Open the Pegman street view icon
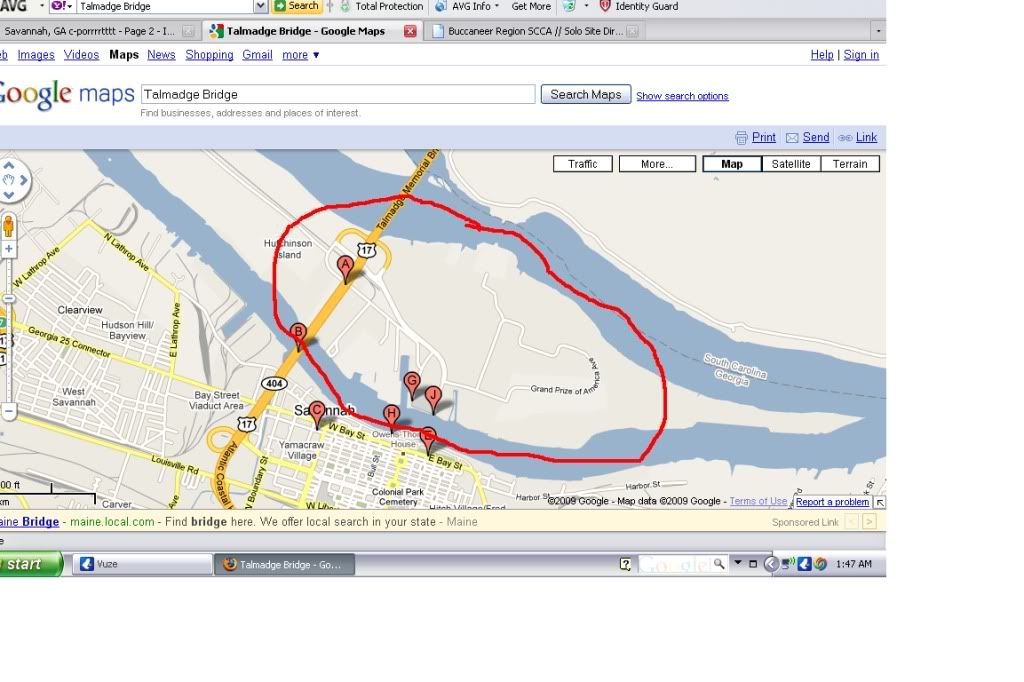1024x682 pixels. tap(9, 224)
